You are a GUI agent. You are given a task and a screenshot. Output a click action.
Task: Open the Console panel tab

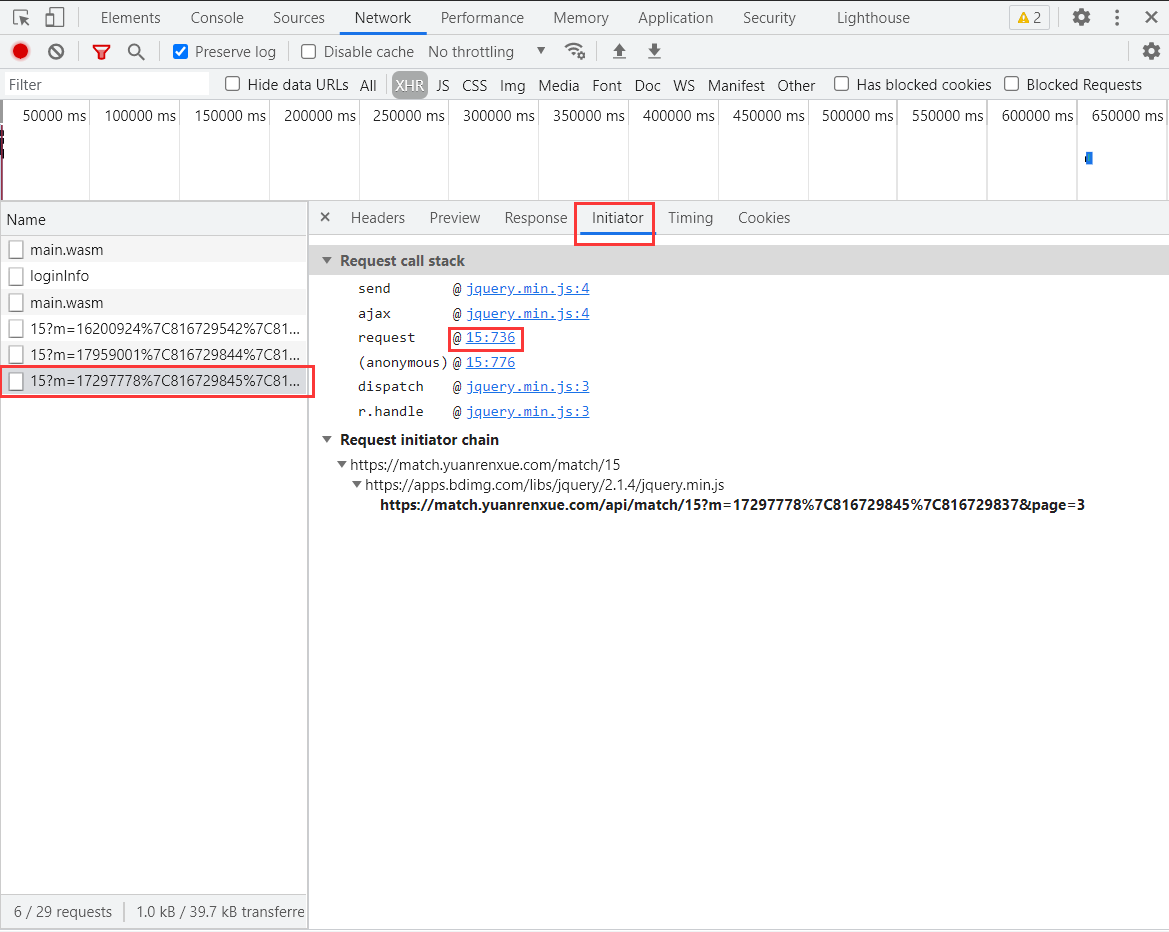217,18
